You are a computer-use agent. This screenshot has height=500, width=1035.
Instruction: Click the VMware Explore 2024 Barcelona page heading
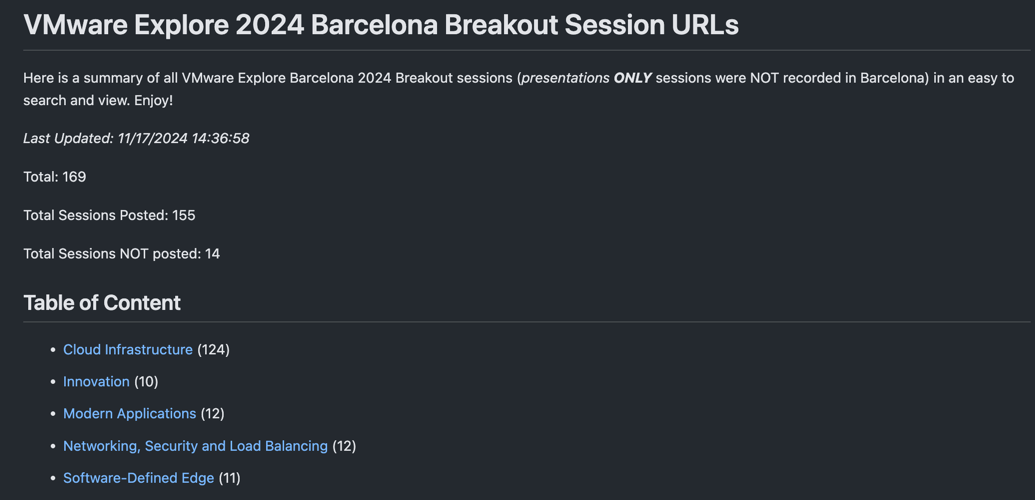381,25
